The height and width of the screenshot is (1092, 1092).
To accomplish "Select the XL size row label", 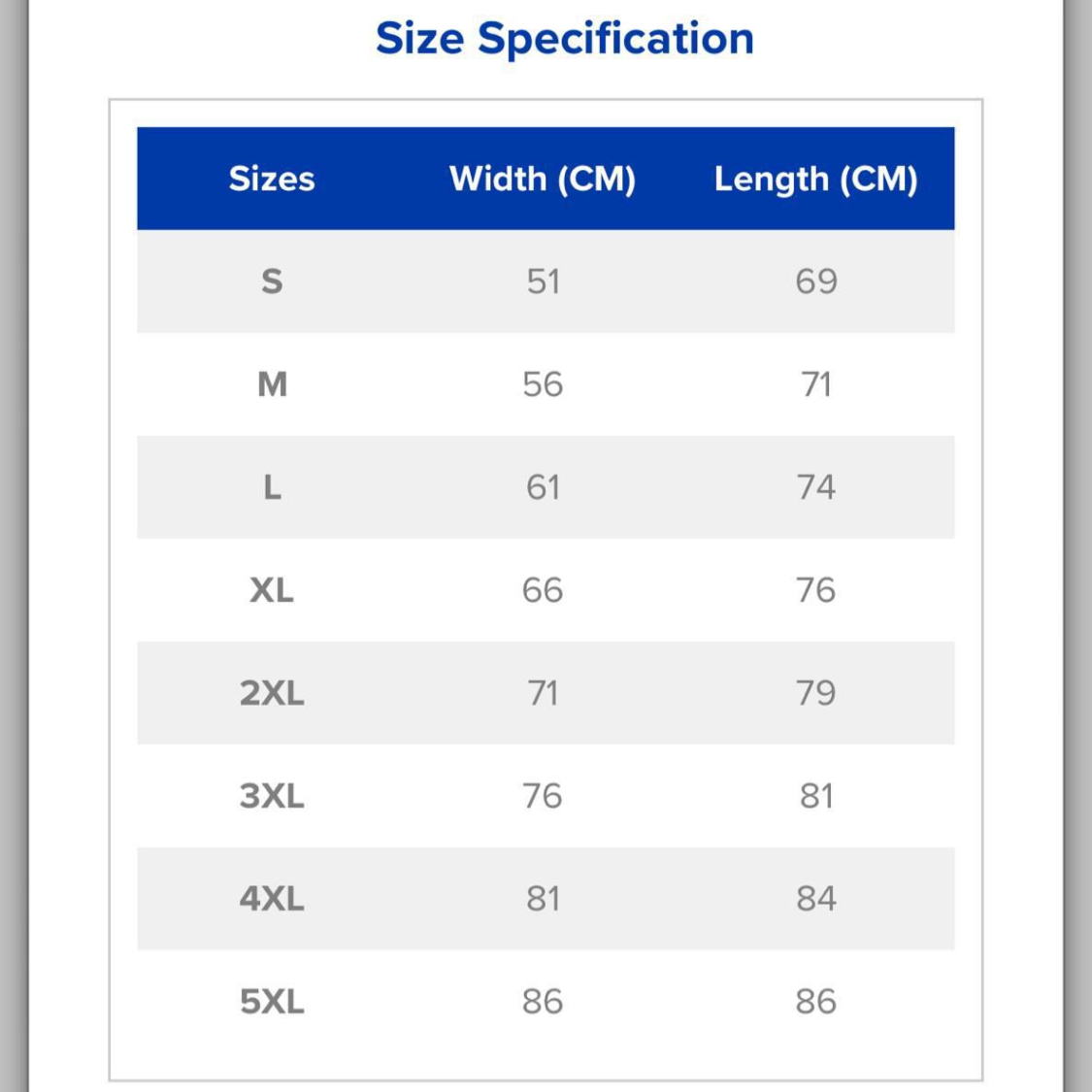I will pyautogui.click(x=272, y=590).
